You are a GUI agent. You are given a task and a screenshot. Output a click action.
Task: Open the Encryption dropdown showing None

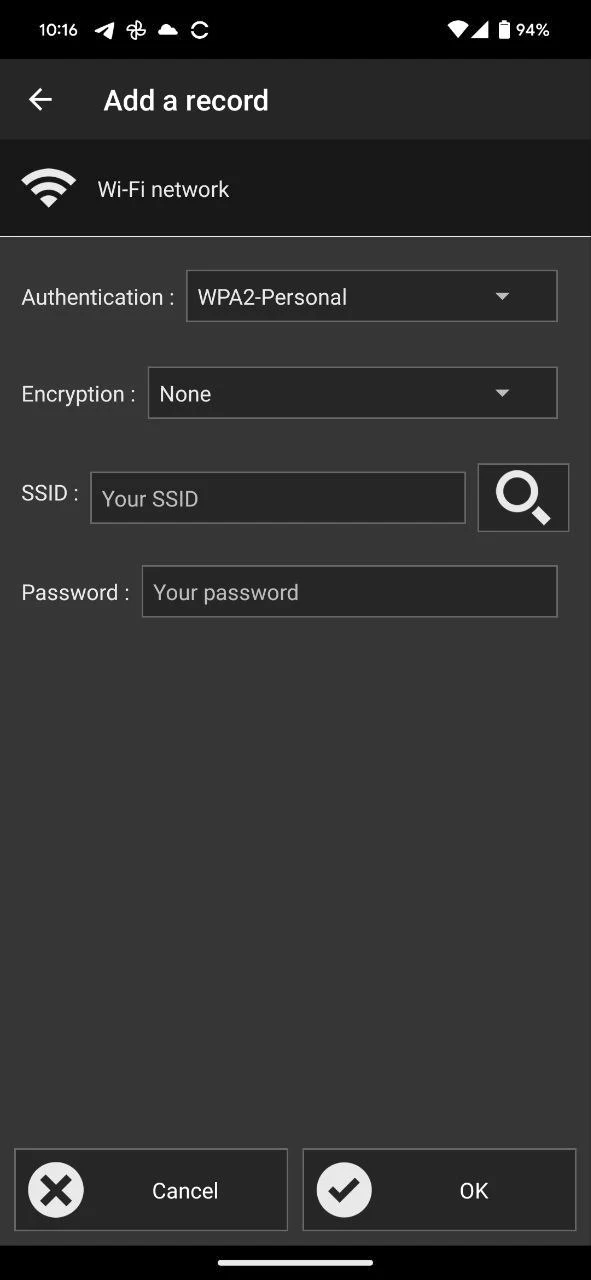click(352, 393)
